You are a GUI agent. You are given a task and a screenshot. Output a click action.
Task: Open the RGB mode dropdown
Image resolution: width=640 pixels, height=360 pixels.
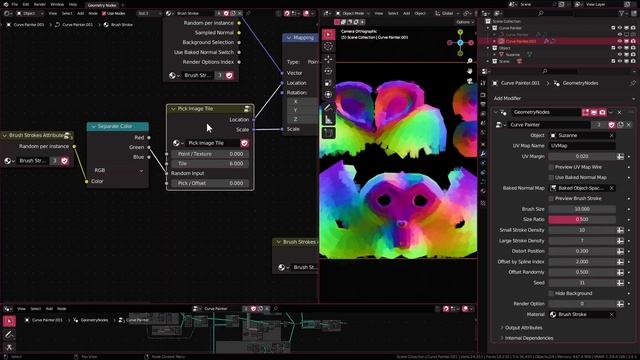click(x=118, y=170)
